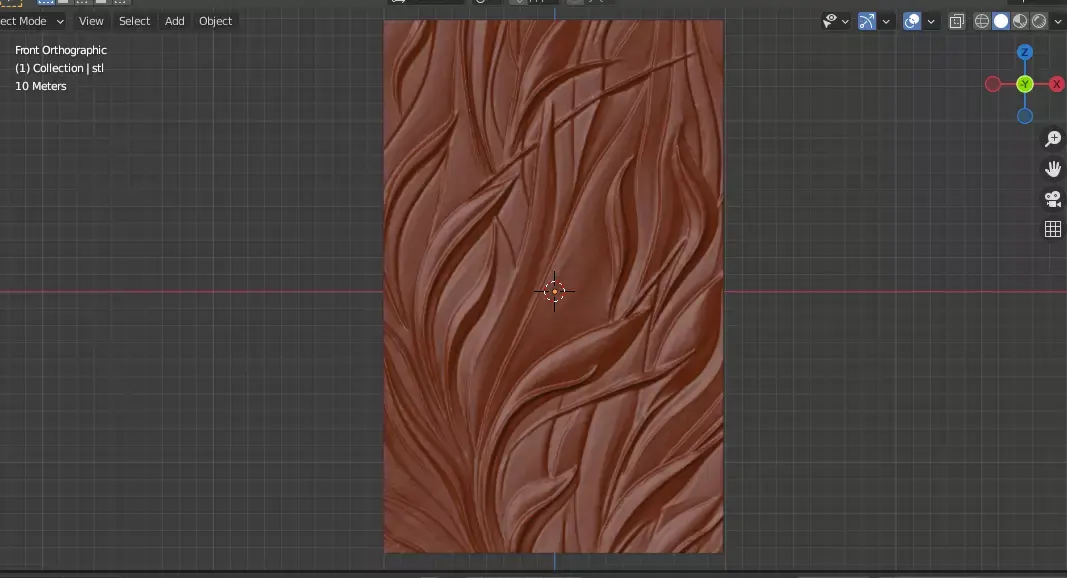Toggle the Show Gizmo button

[866, 21]
